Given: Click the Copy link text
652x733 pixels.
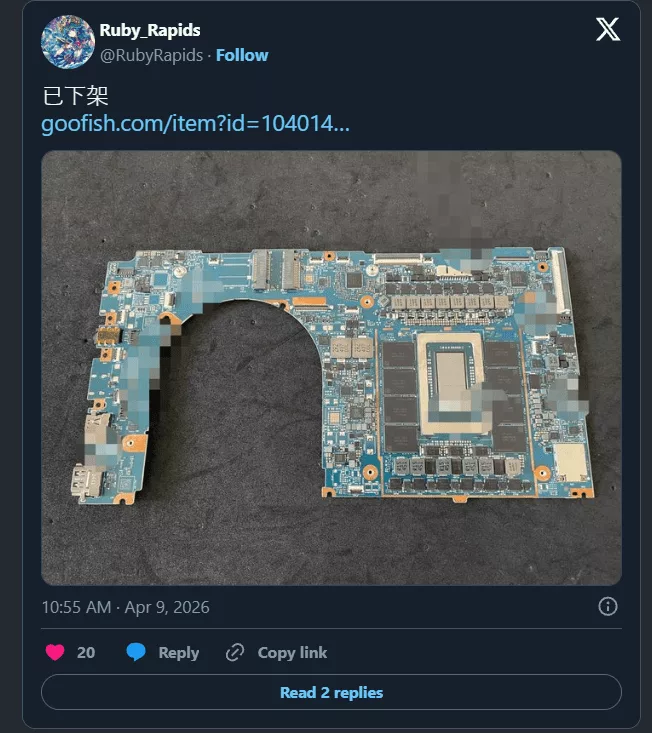Looking at the screenshot, I should coord(292,653).
